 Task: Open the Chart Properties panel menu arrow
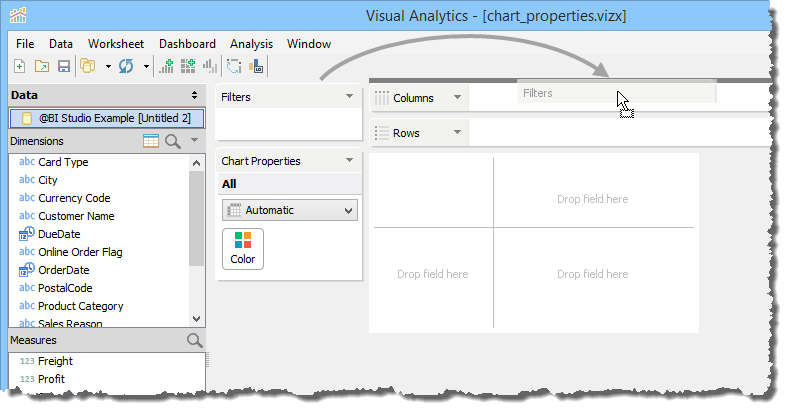[x=349, y=161]
